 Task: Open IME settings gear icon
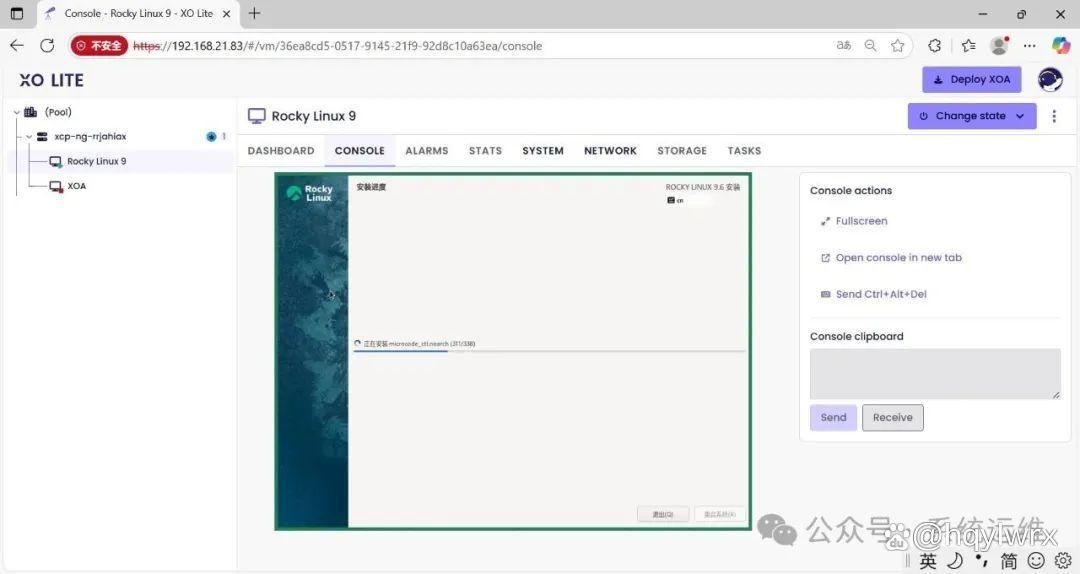click(1063, 561)
